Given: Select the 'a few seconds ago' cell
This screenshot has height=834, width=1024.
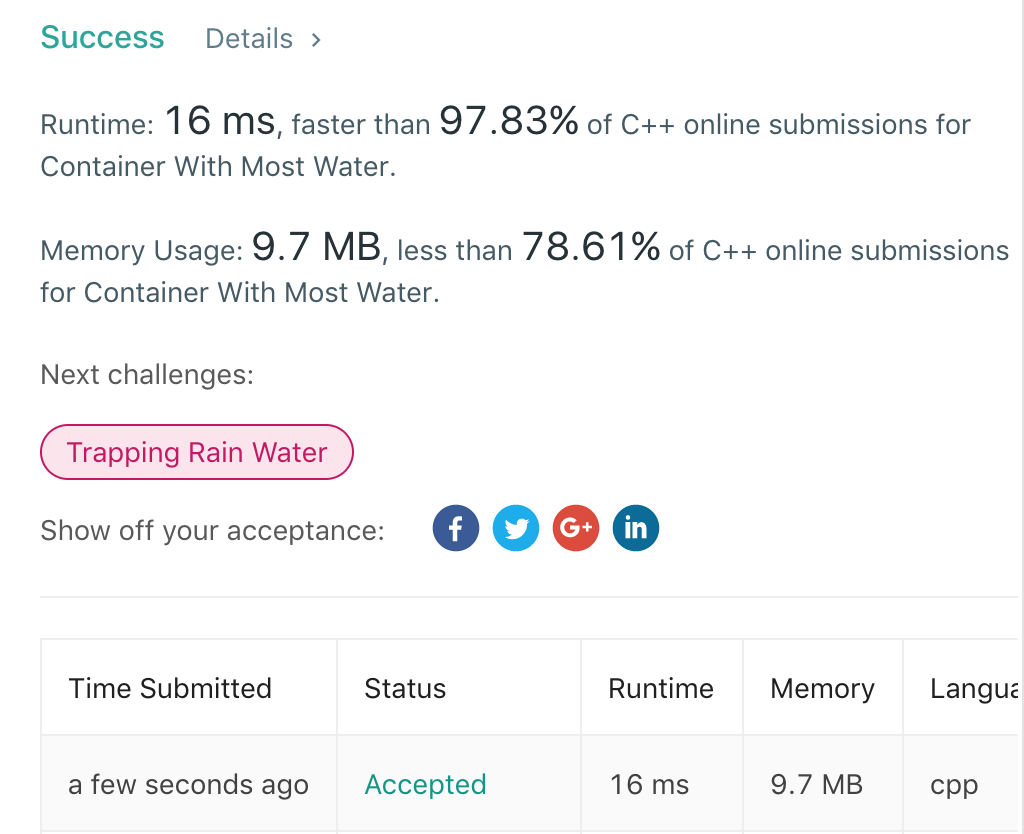Looking at the screenshot, I should tap(188, 784).
